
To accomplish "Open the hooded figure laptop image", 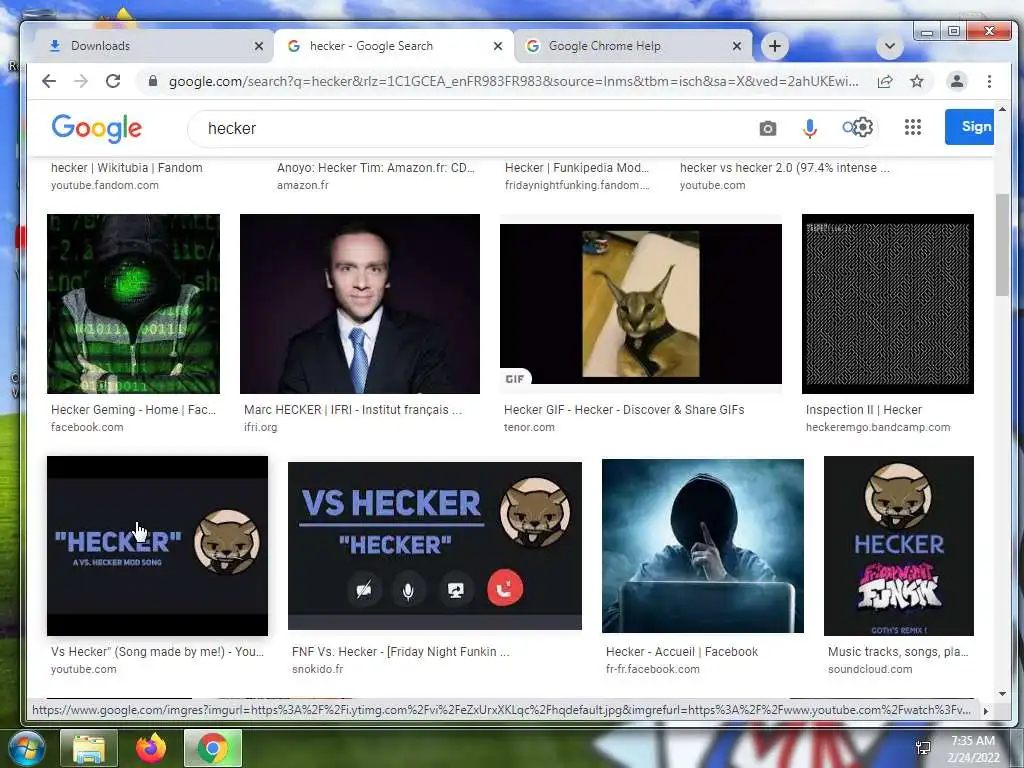I will pos(703,546).
